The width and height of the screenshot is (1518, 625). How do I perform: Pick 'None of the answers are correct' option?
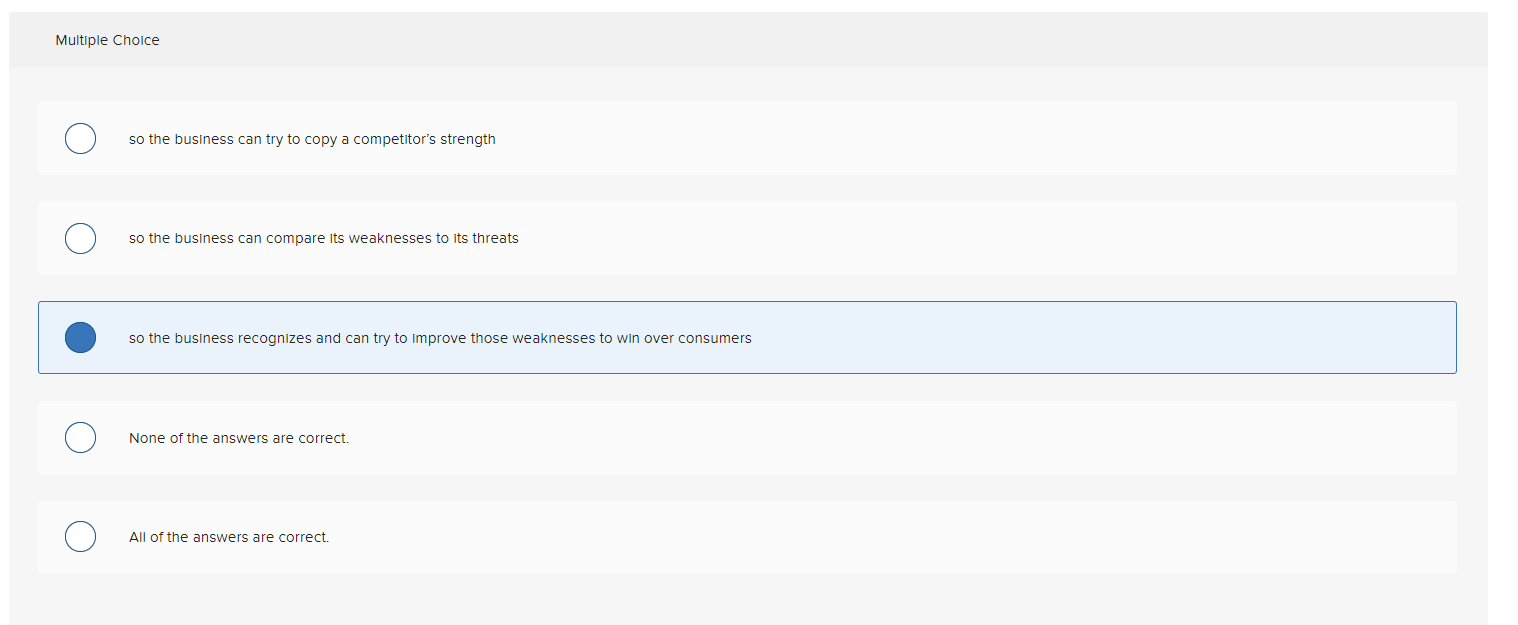[x=238, y=437]
